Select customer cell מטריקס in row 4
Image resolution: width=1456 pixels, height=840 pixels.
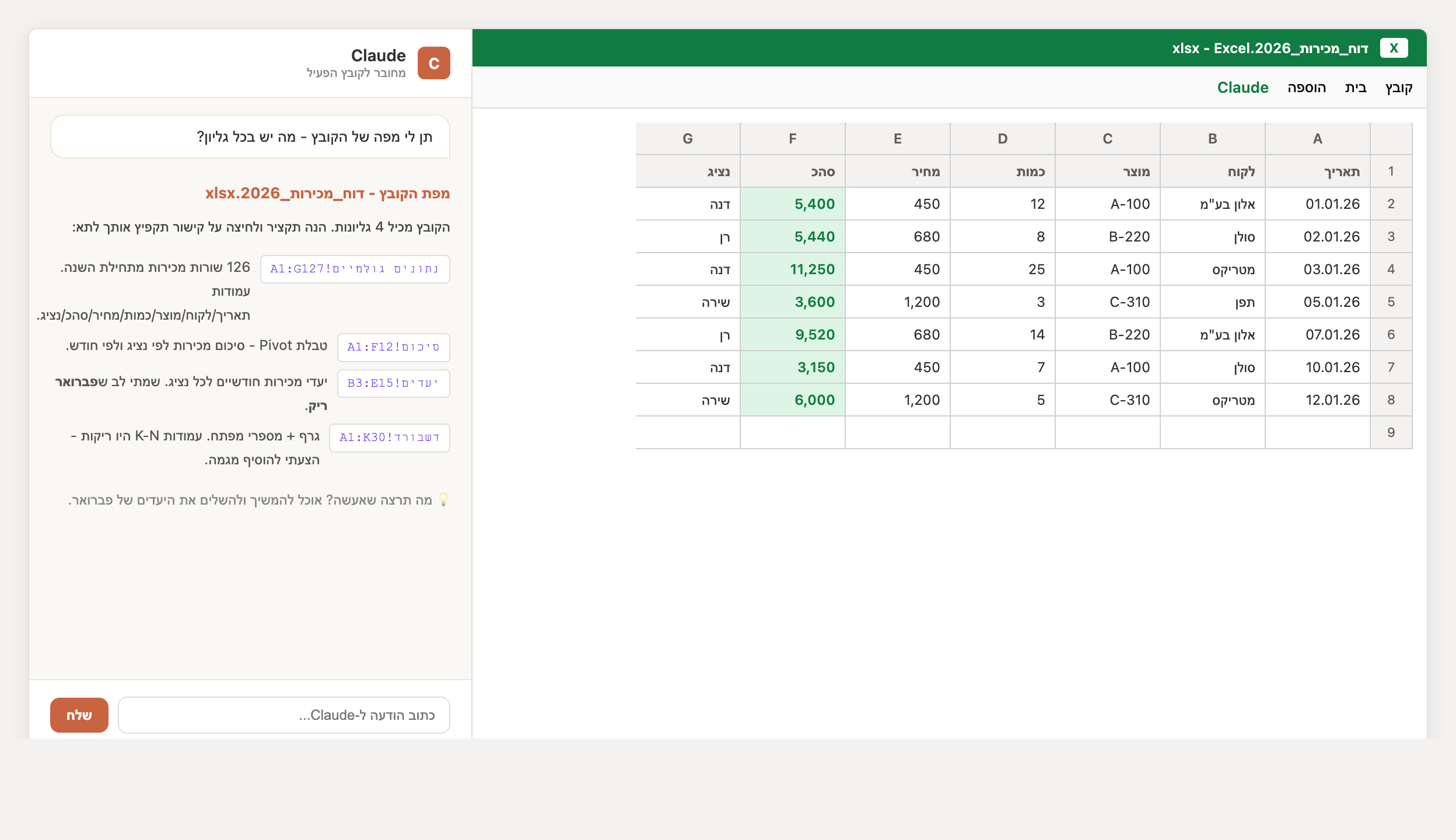[1212, 269]
